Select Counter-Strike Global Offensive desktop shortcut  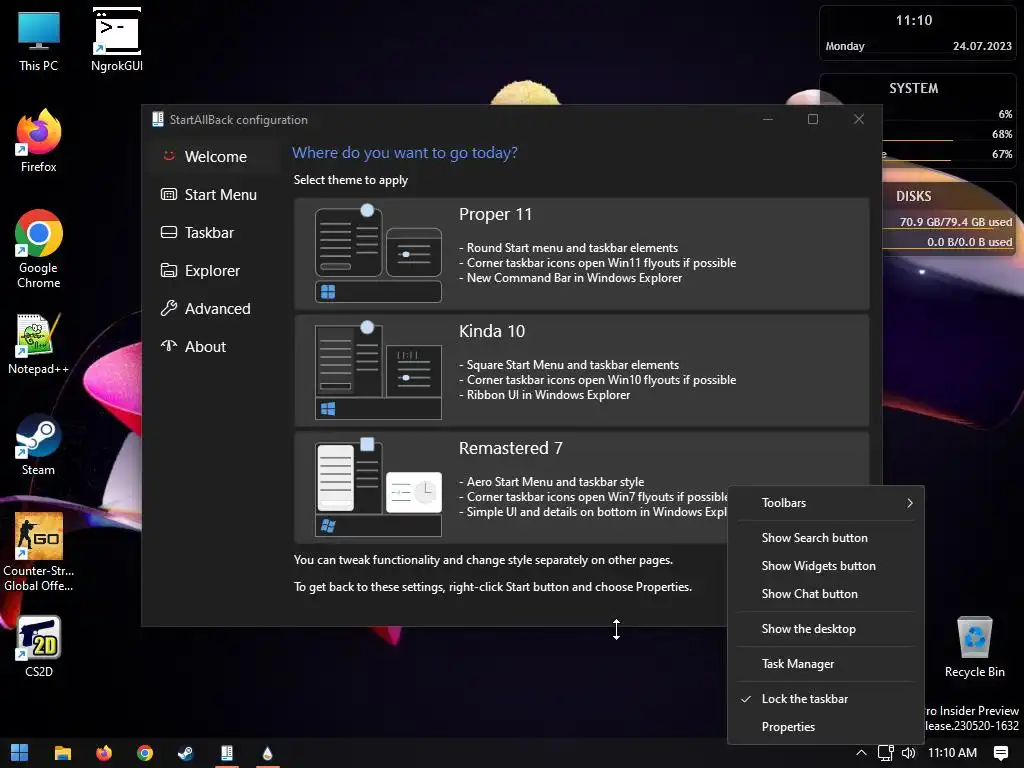[39, 552]
